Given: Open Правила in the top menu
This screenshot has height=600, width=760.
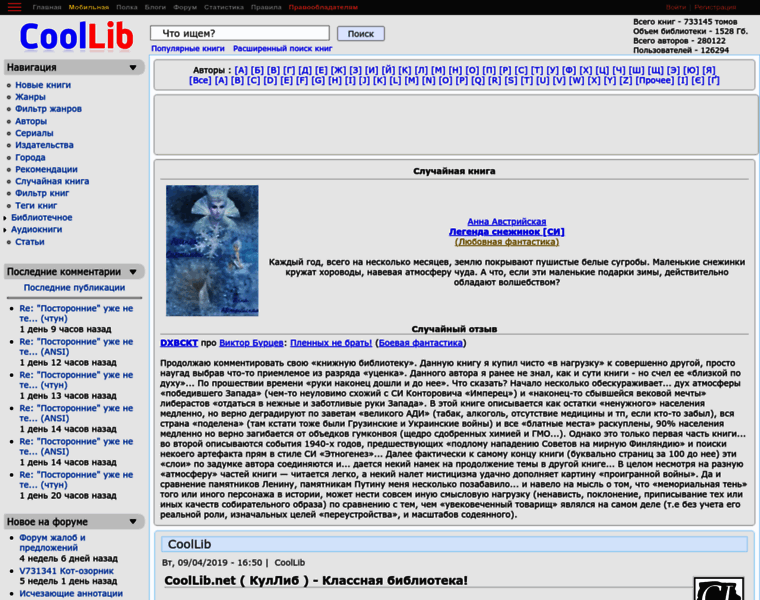Looking at the screenshot, I should click(x=266, y=7).
